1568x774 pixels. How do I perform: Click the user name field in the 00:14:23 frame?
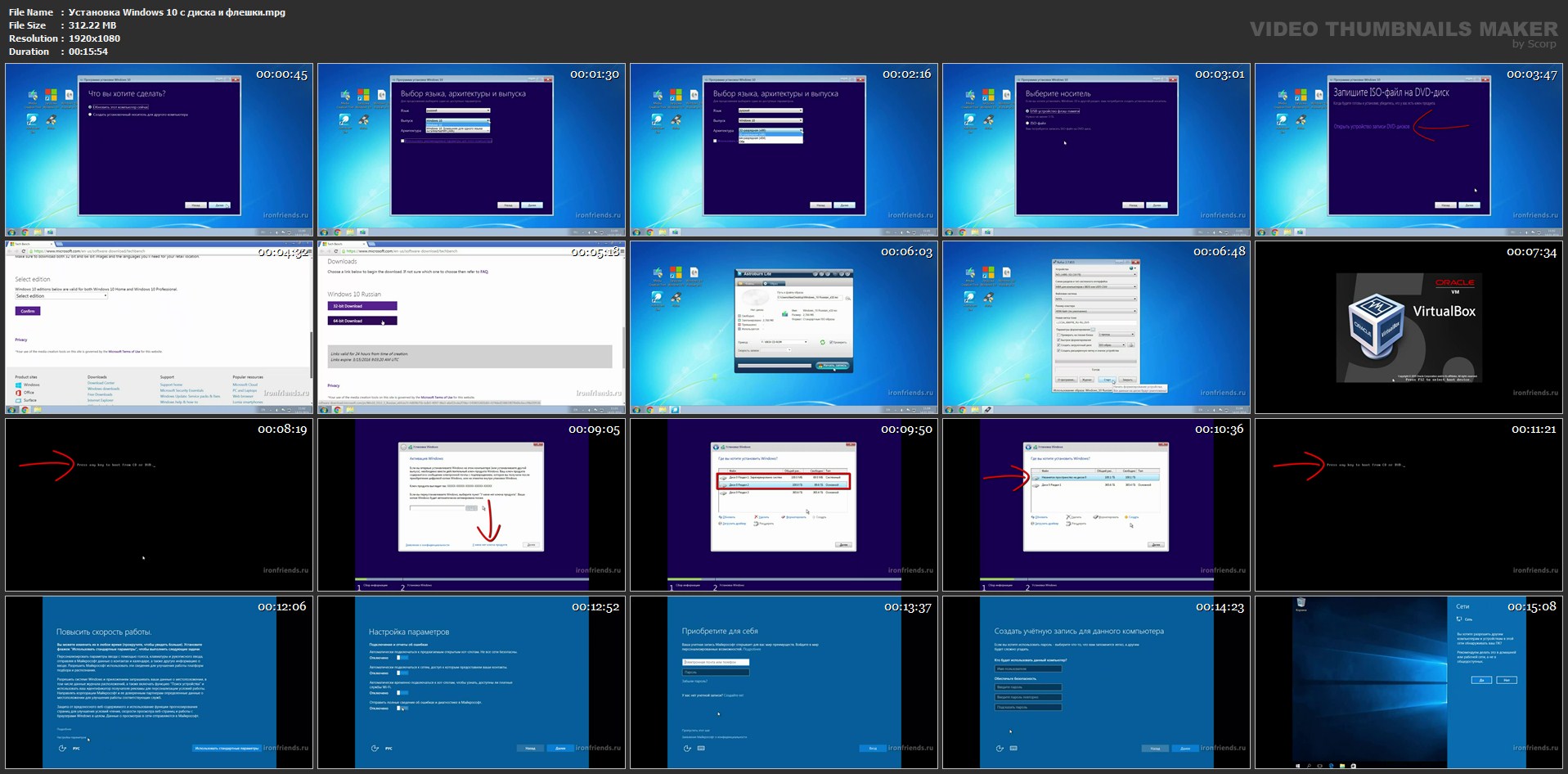point(1028,669)
